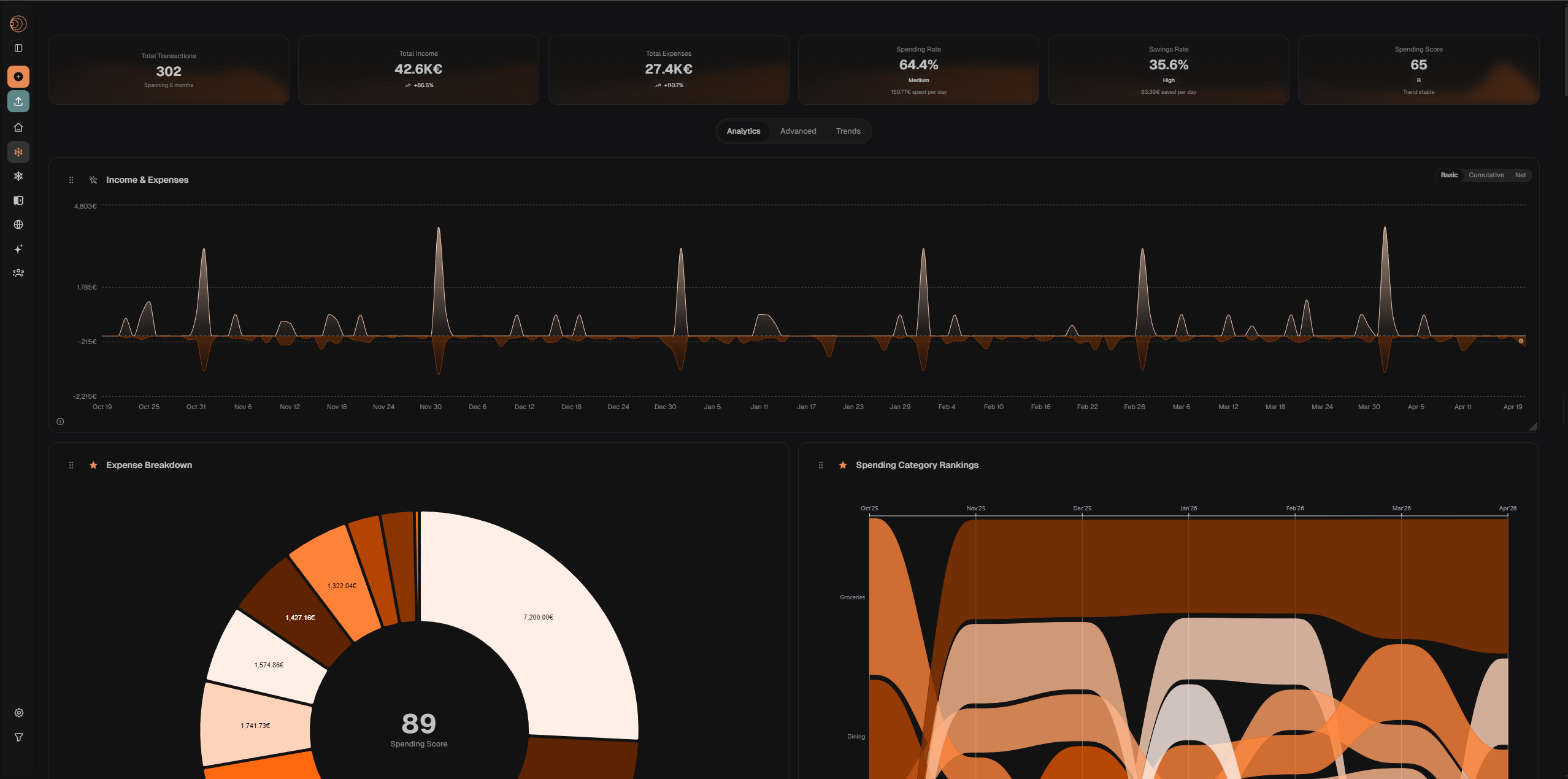
Task: Click the Groceries ranking label
Action: coord(852,597)
